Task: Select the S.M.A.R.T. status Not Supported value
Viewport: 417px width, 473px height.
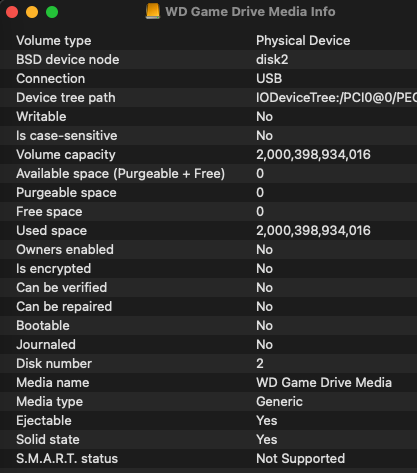Action: coord(301,459)
